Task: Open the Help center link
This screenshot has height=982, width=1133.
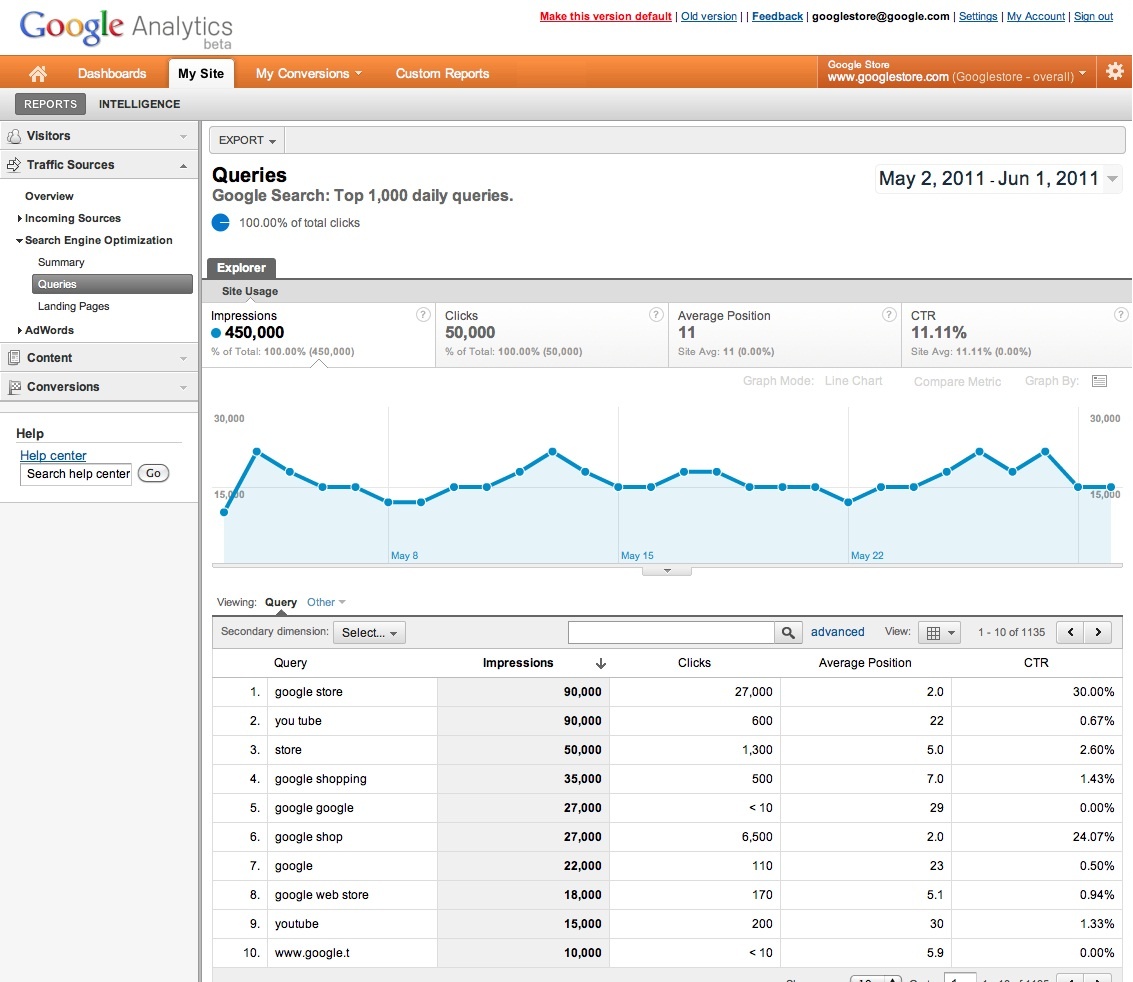Action: [53, 455]
